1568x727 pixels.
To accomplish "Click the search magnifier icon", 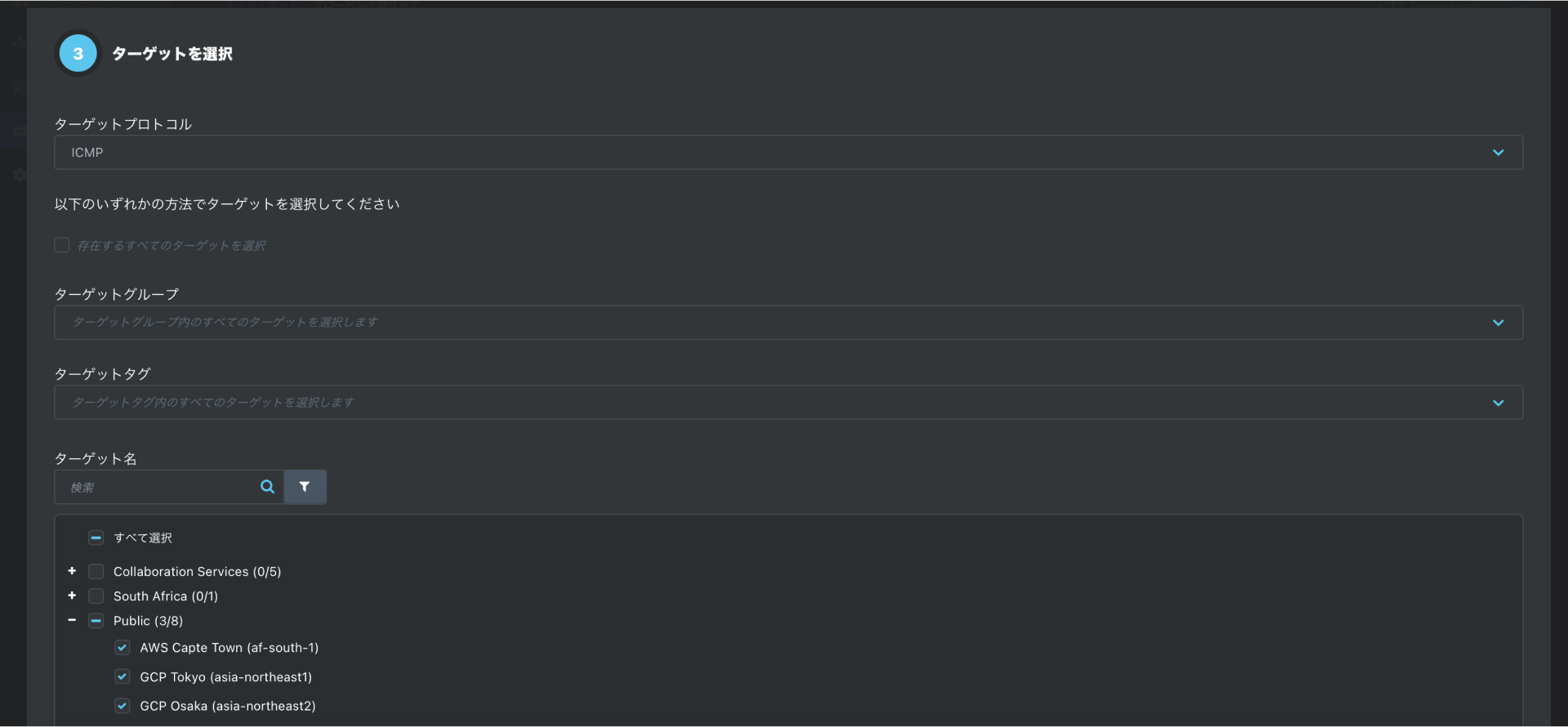I will point(267,487).
